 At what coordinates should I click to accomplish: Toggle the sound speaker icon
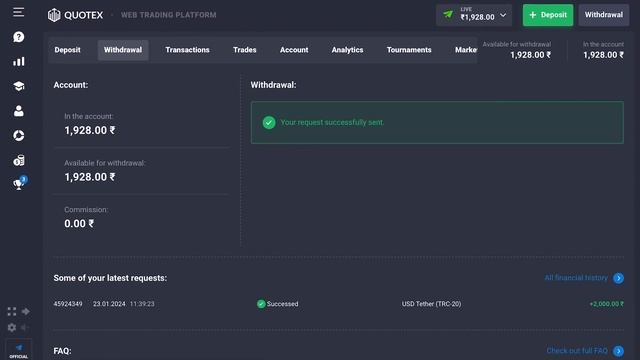coord(25,327)
